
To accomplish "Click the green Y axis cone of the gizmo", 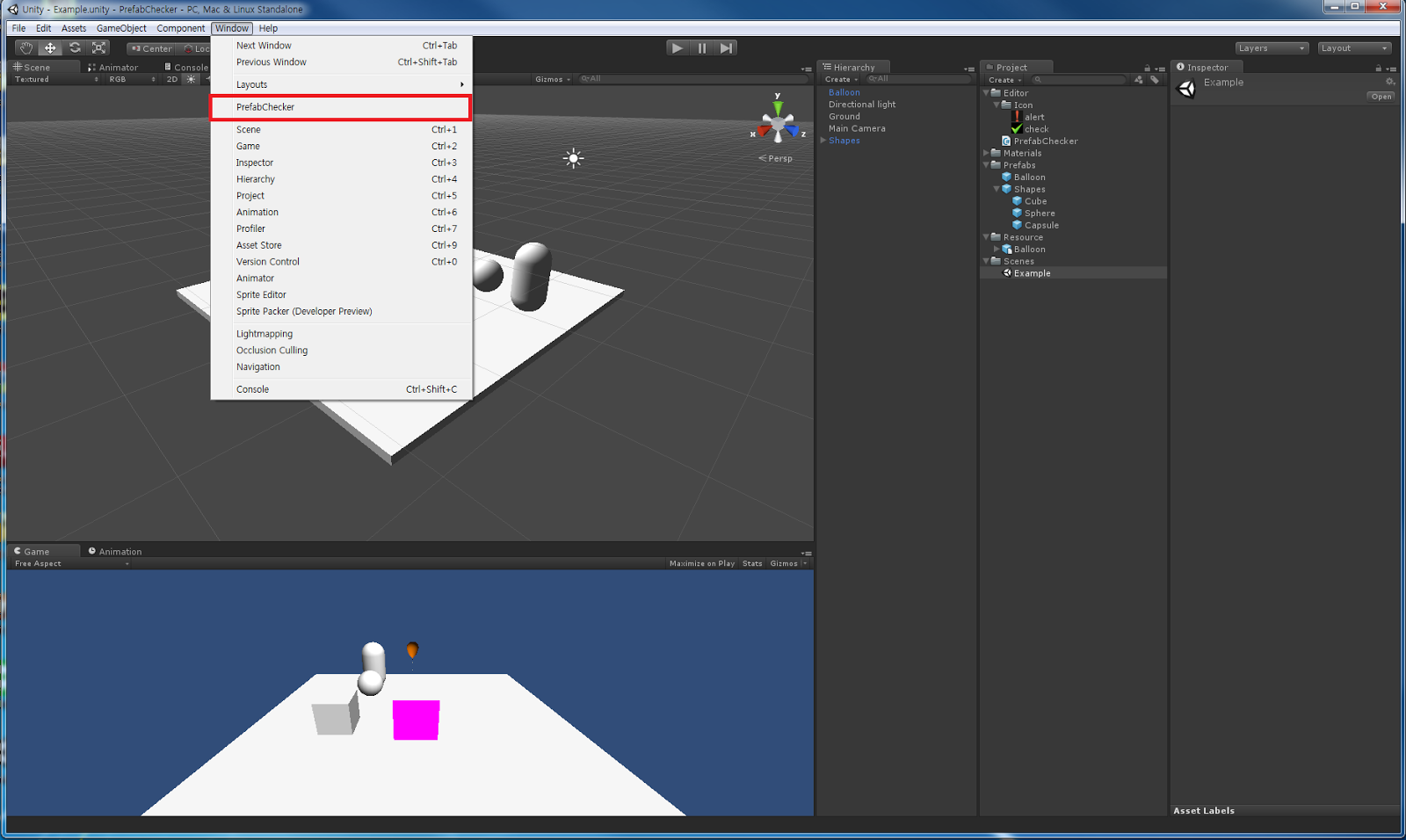I will pyautogui.click(x=778, y=108).
